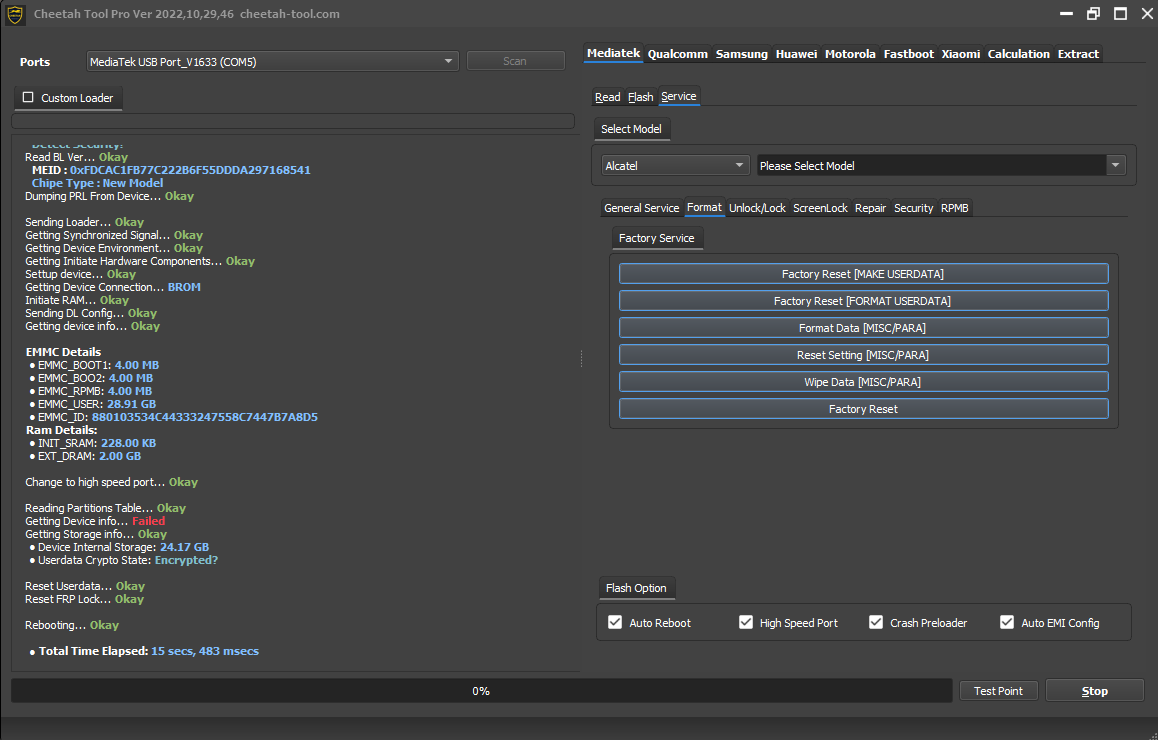Click the EMMC_USER 28.91 GB entry
This screenshot has height=740, width=1158.
pos(92,404)
